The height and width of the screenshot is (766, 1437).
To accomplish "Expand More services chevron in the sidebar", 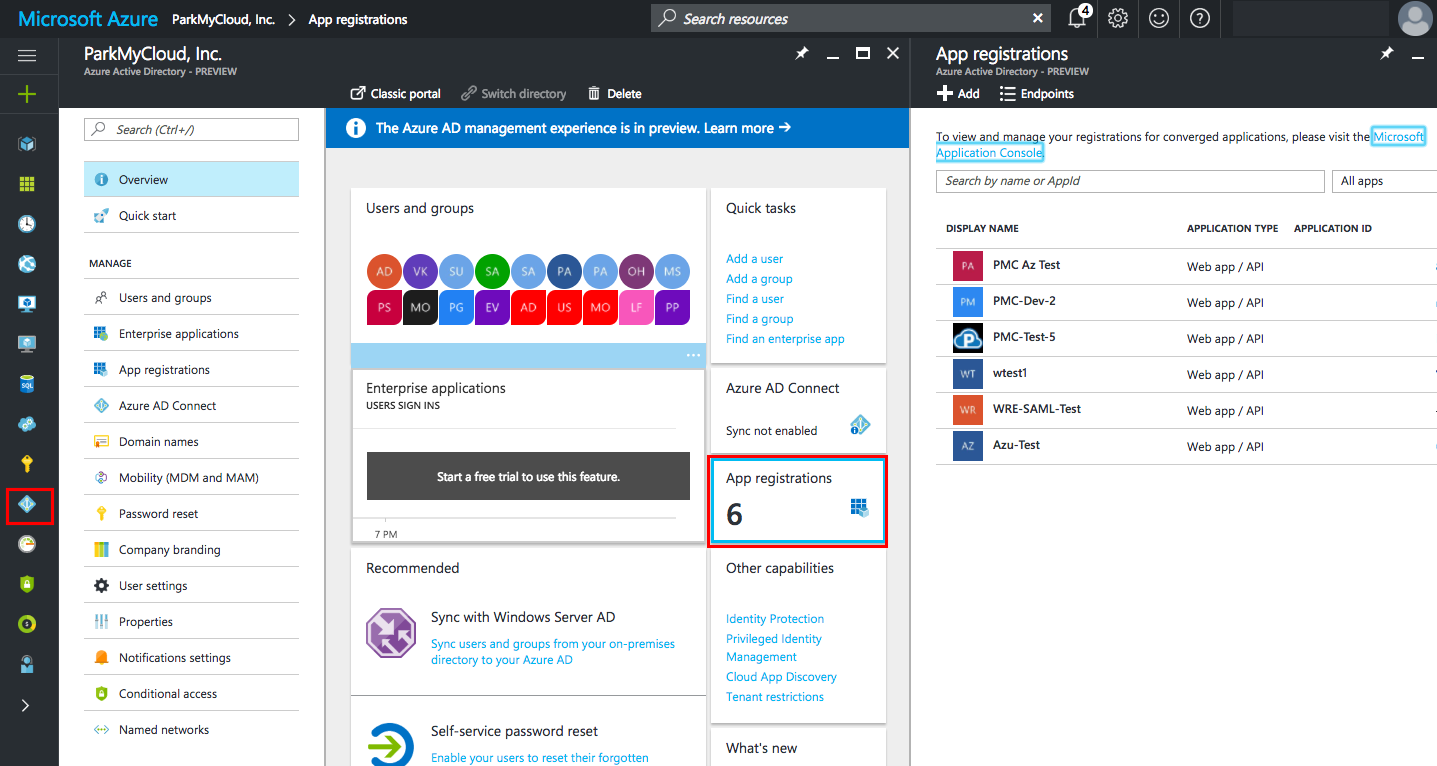I will (x=26, y=705).
